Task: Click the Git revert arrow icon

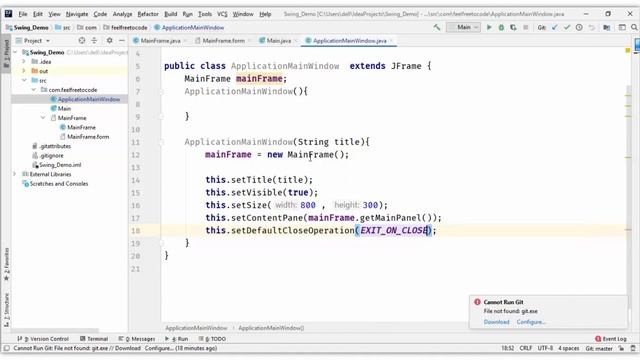Action: coord(591,27)
